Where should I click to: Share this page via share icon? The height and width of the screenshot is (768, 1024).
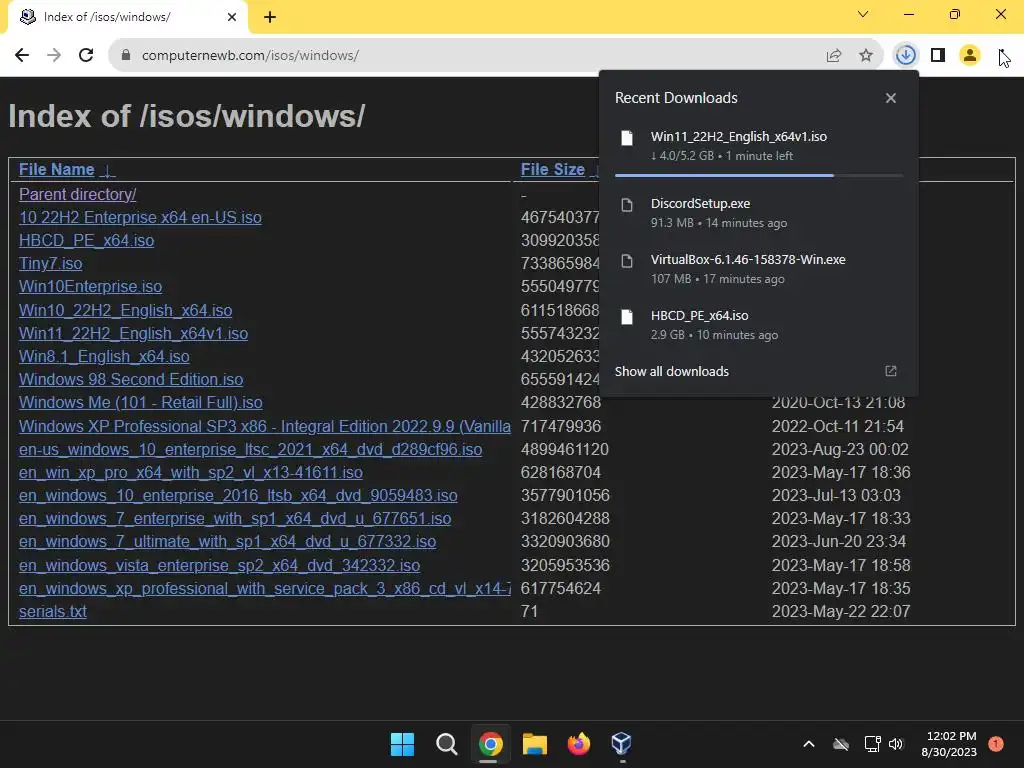tap(834, 56)
